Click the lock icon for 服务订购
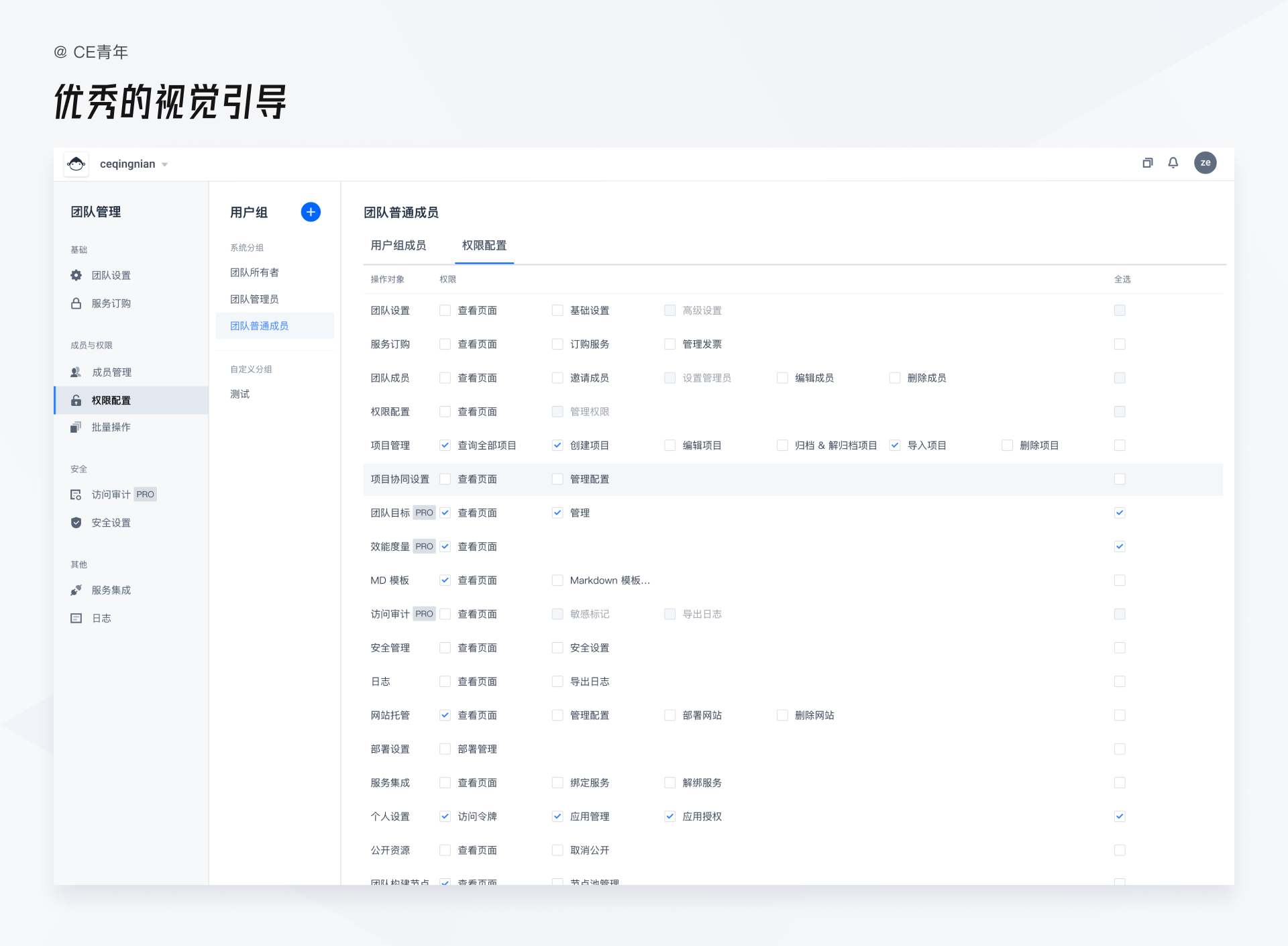Image resolution: width=1288 pixels, height=946 pixels. [x=76, y=303]
